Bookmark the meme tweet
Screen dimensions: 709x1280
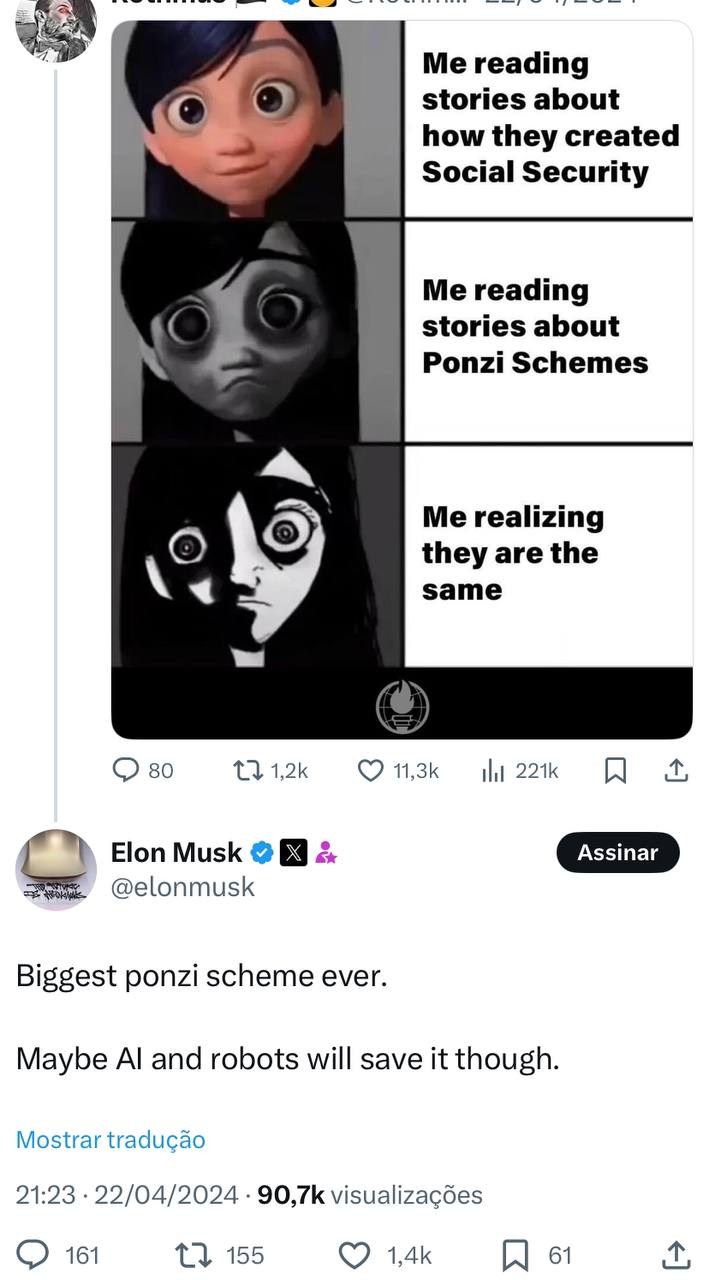(617, 770)
